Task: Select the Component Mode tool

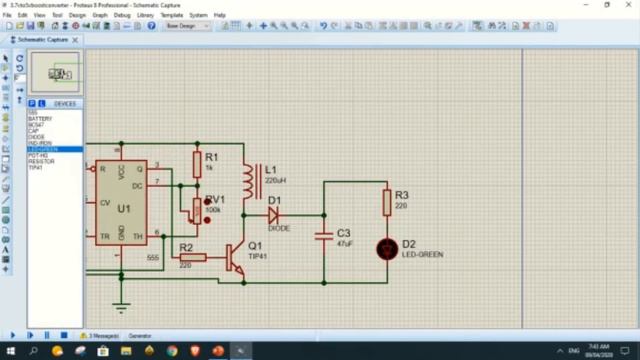Action: [x=6, y=68]
